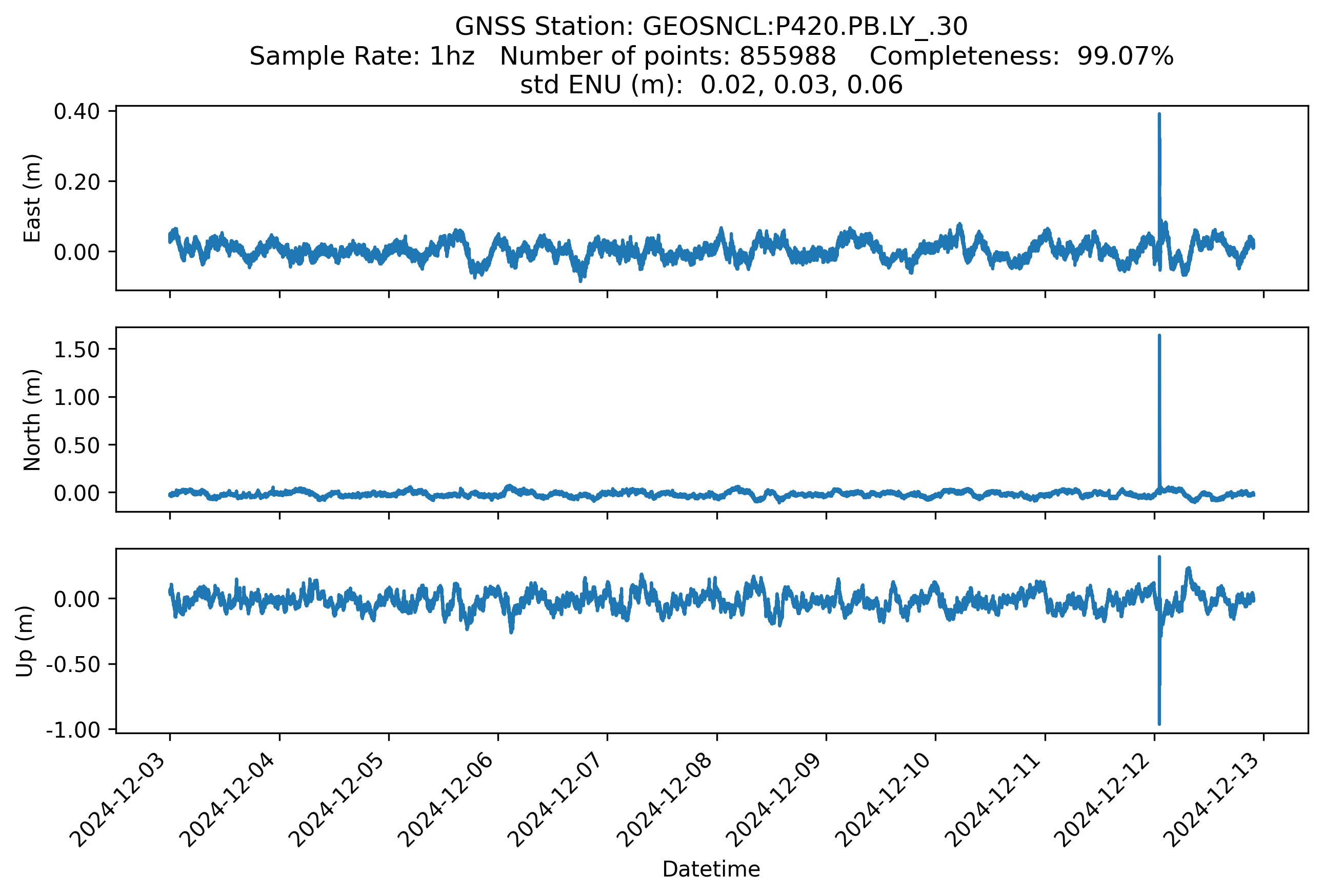Viewport: 1323px width, 896px height.
Task: Click the std ENU (m) text line
Action: tap(711, 85)
